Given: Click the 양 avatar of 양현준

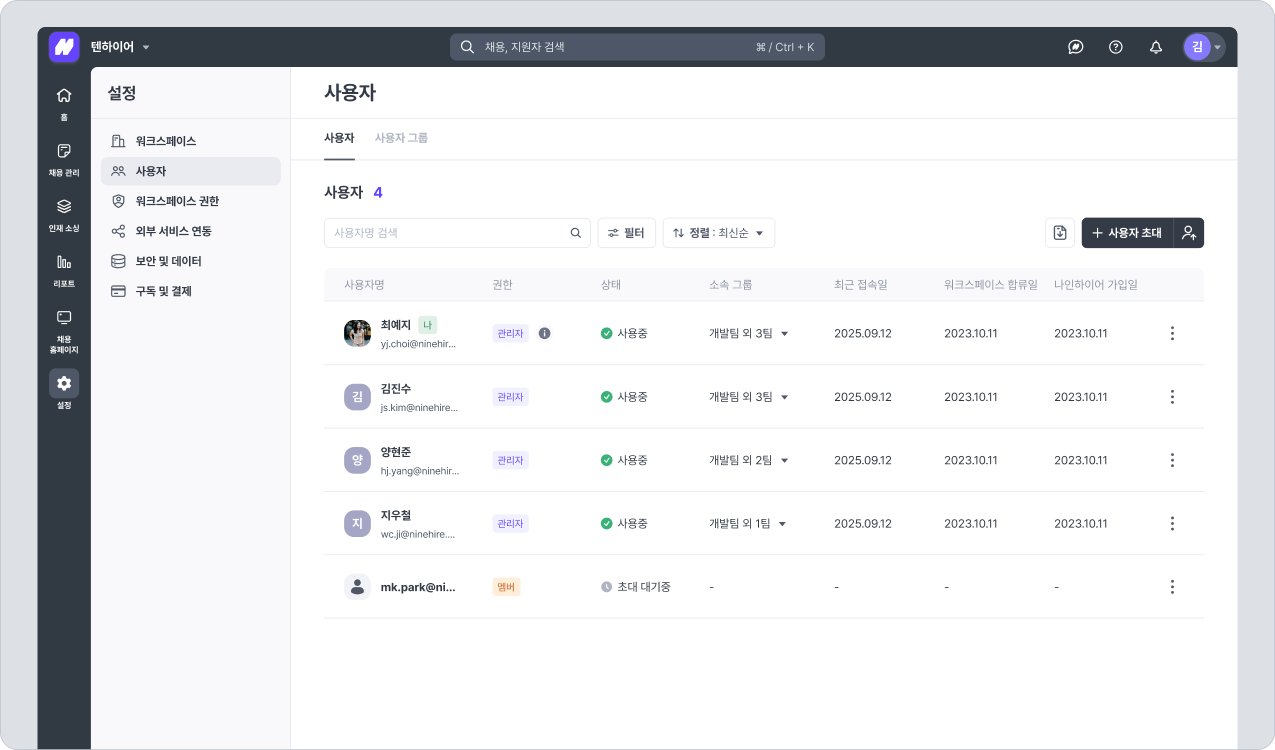Looking at the screenshot, I should tap(357, 460).
